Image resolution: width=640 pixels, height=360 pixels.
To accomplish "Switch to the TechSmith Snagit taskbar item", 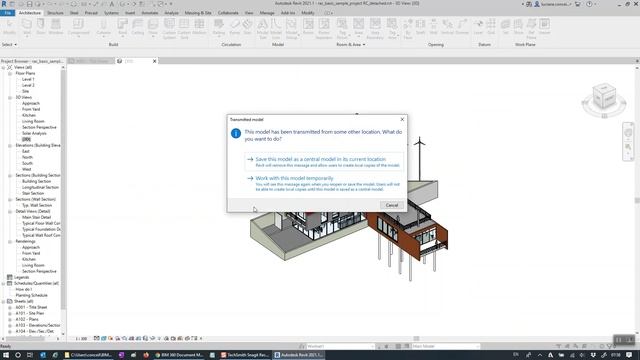I will [245, 355].
